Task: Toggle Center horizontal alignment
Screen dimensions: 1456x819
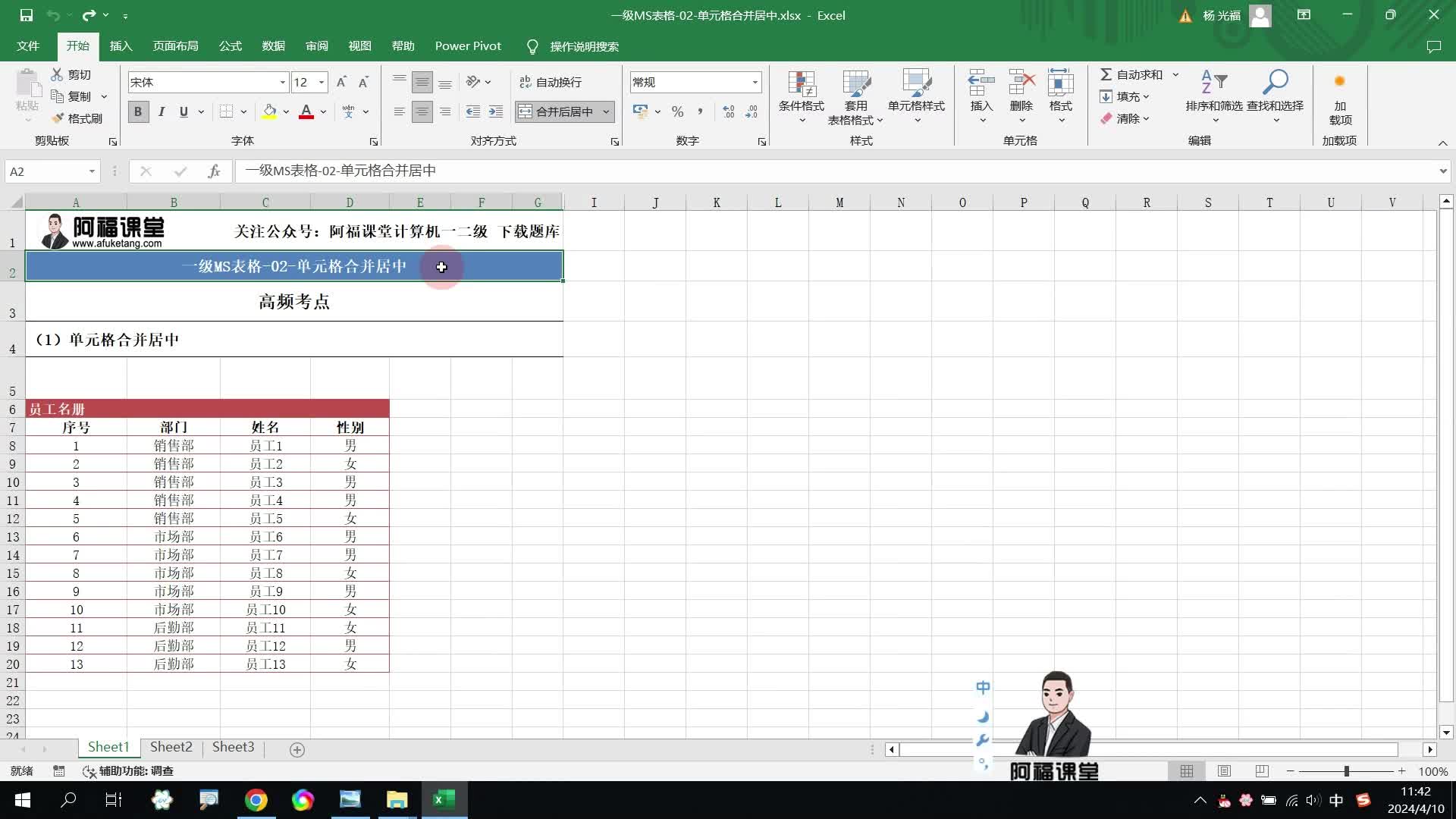Action: 422,111
